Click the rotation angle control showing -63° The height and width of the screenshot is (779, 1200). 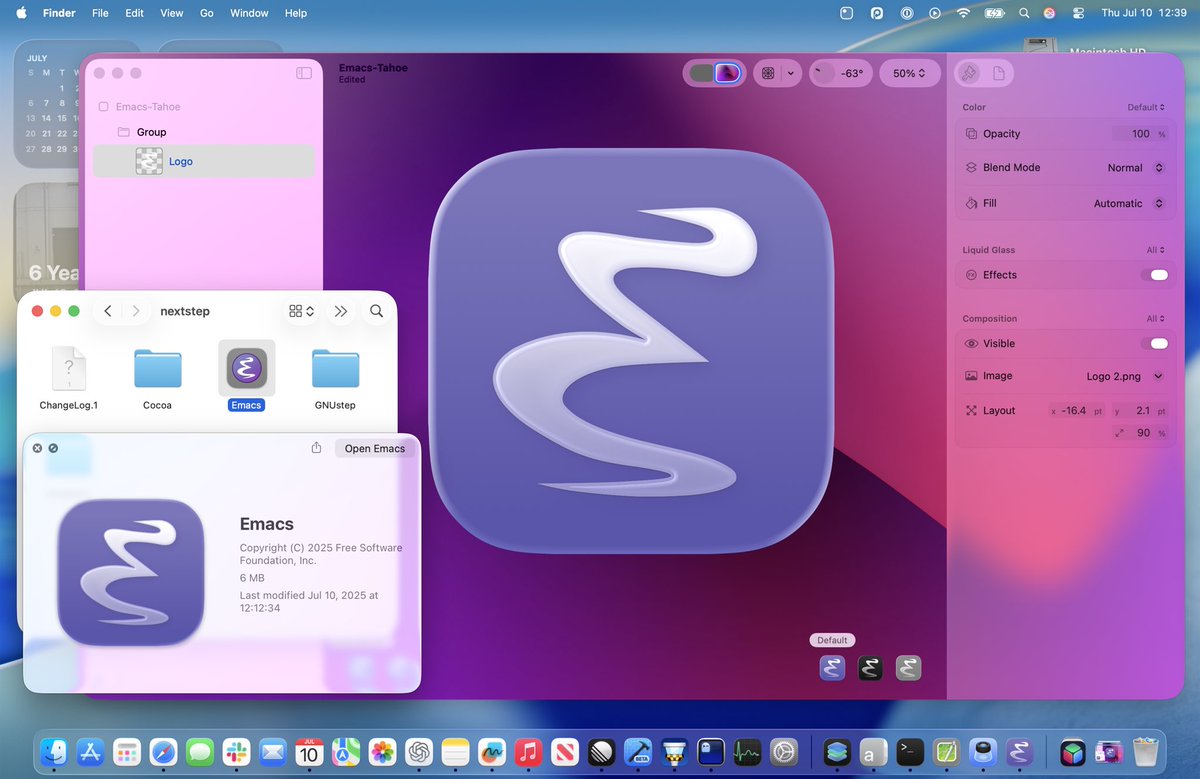coord(840,73)
